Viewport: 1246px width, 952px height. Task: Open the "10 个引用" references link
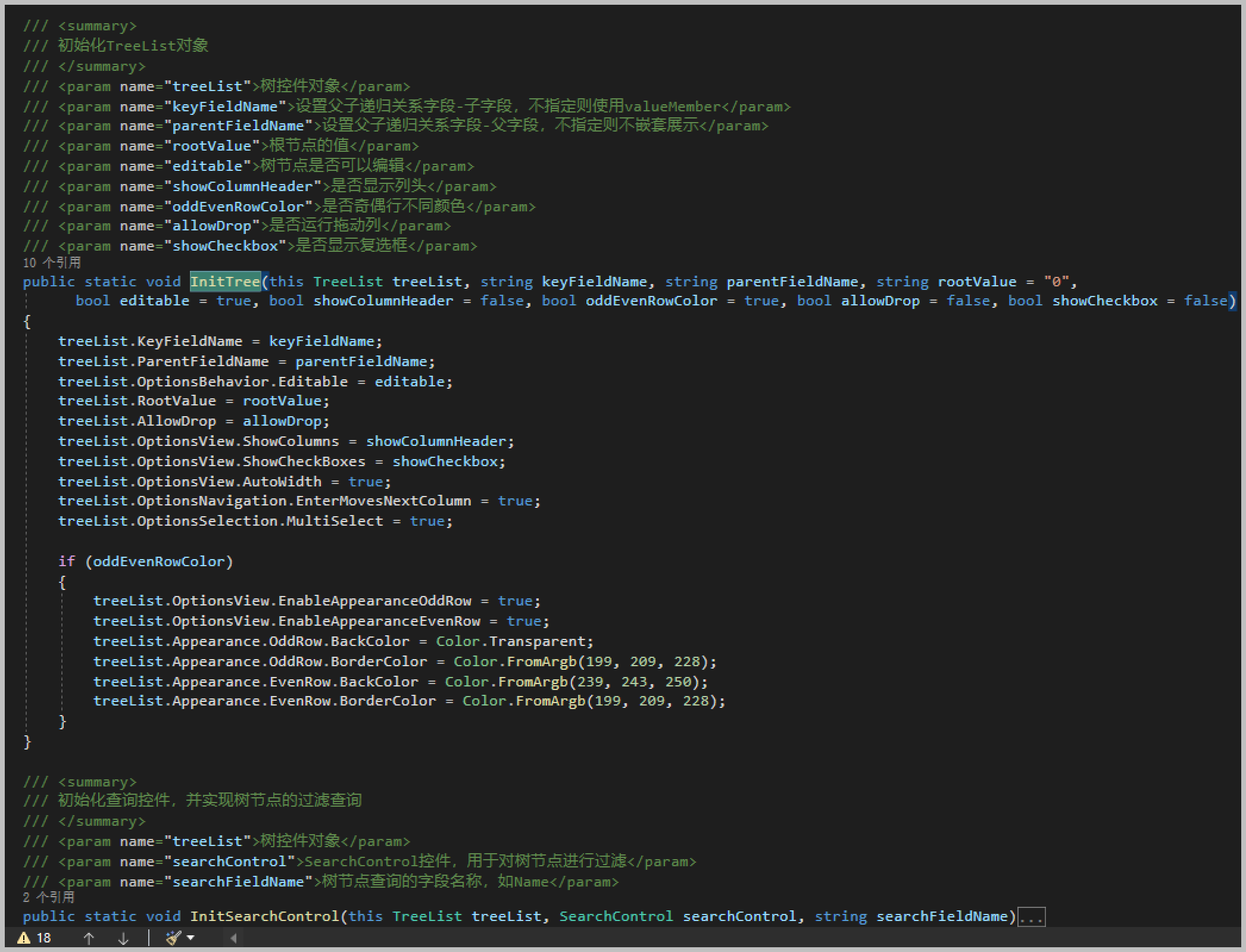[x=52, y=263]
